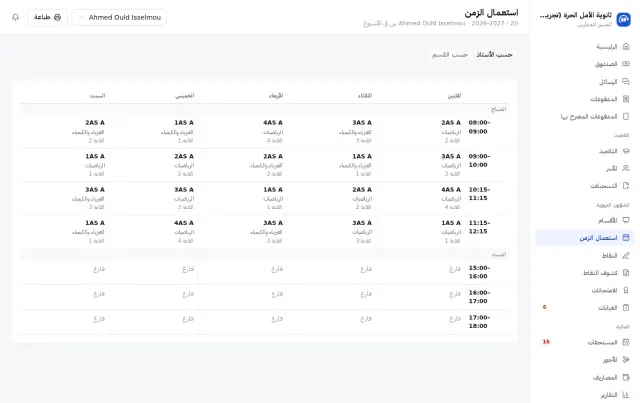Open the الأسر families sidebar icon
Viewport: 640px width, 403px height.
[626, 168]
